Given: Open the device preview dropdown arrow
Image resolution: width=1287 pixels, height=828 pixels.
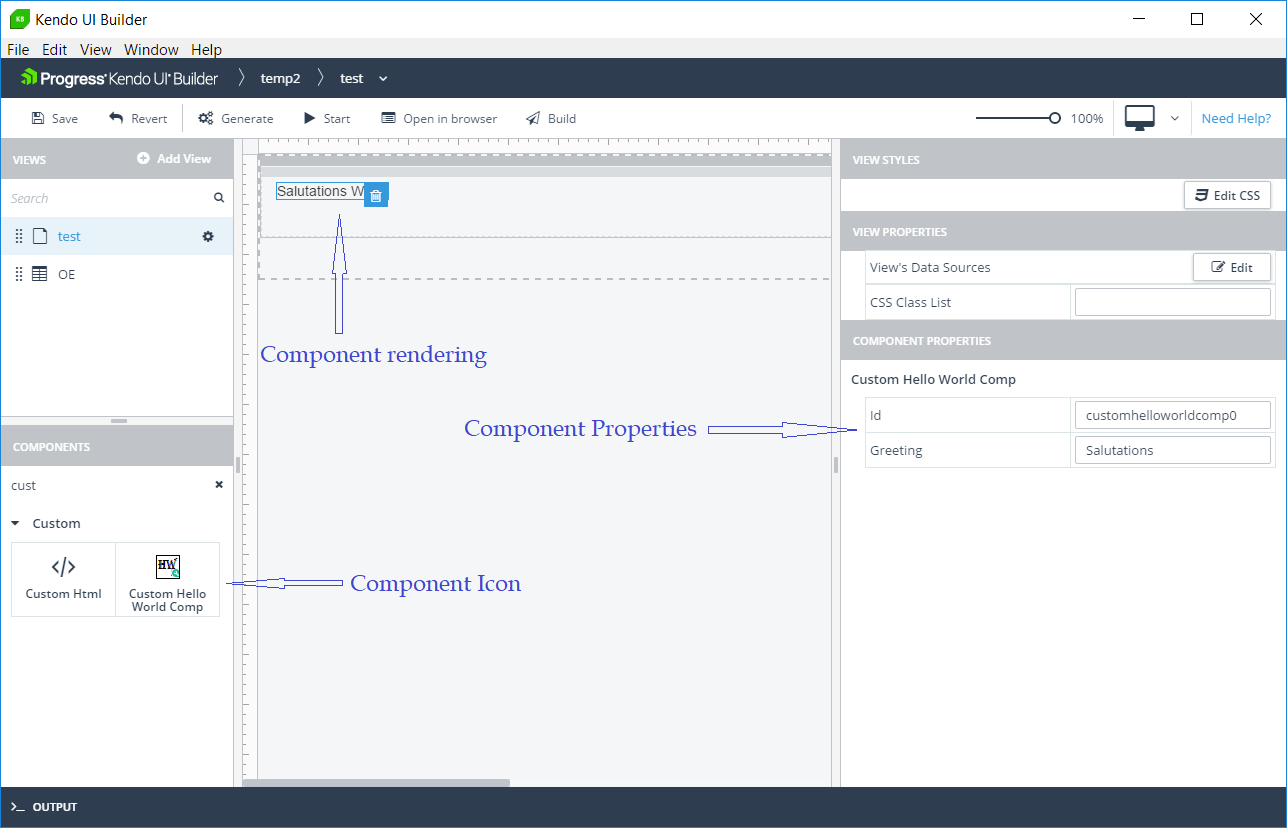Looking at the screenshot, I should 1175,118.
